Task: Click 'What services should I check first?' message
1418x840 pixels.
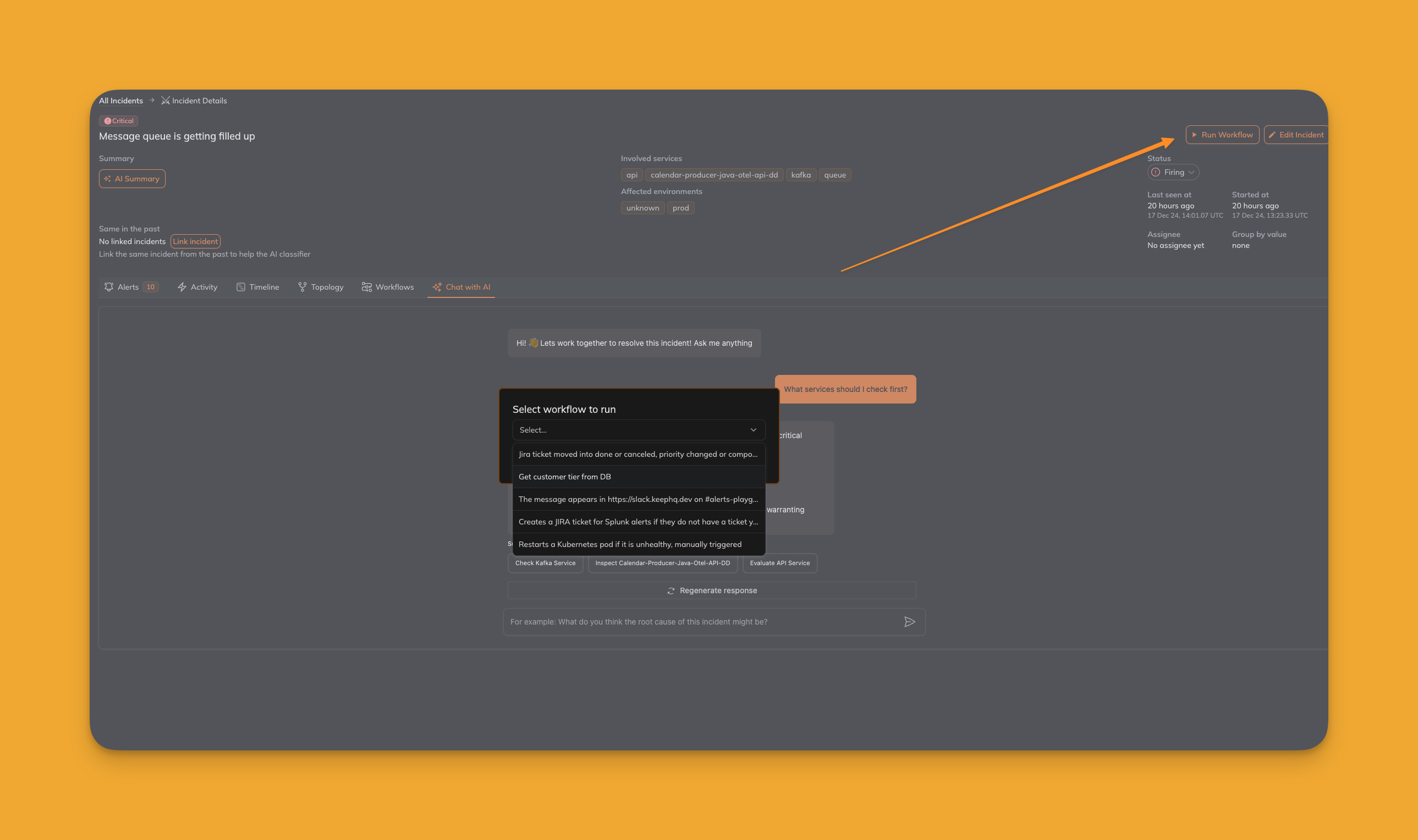Action: pos(845,389)
